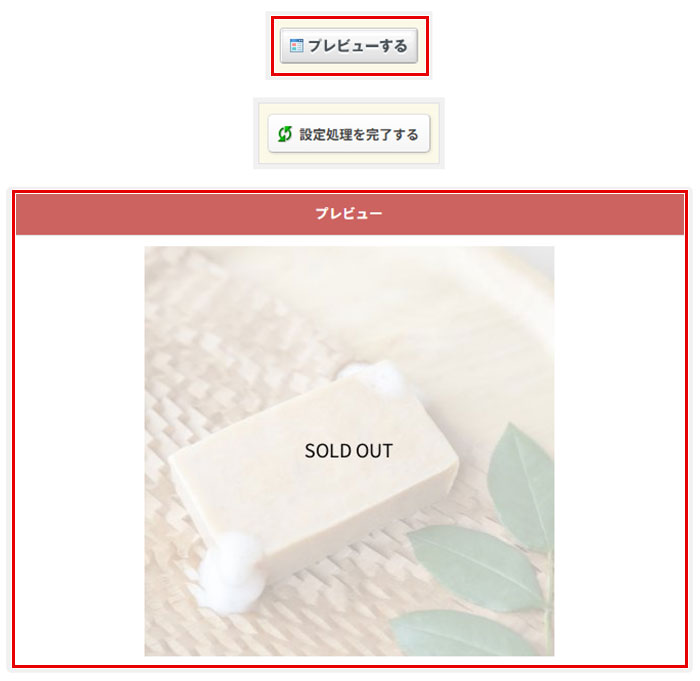Click the green refresh arrows icon
Viewport: 700px width, 681px height.
click(x=285, y=134)
